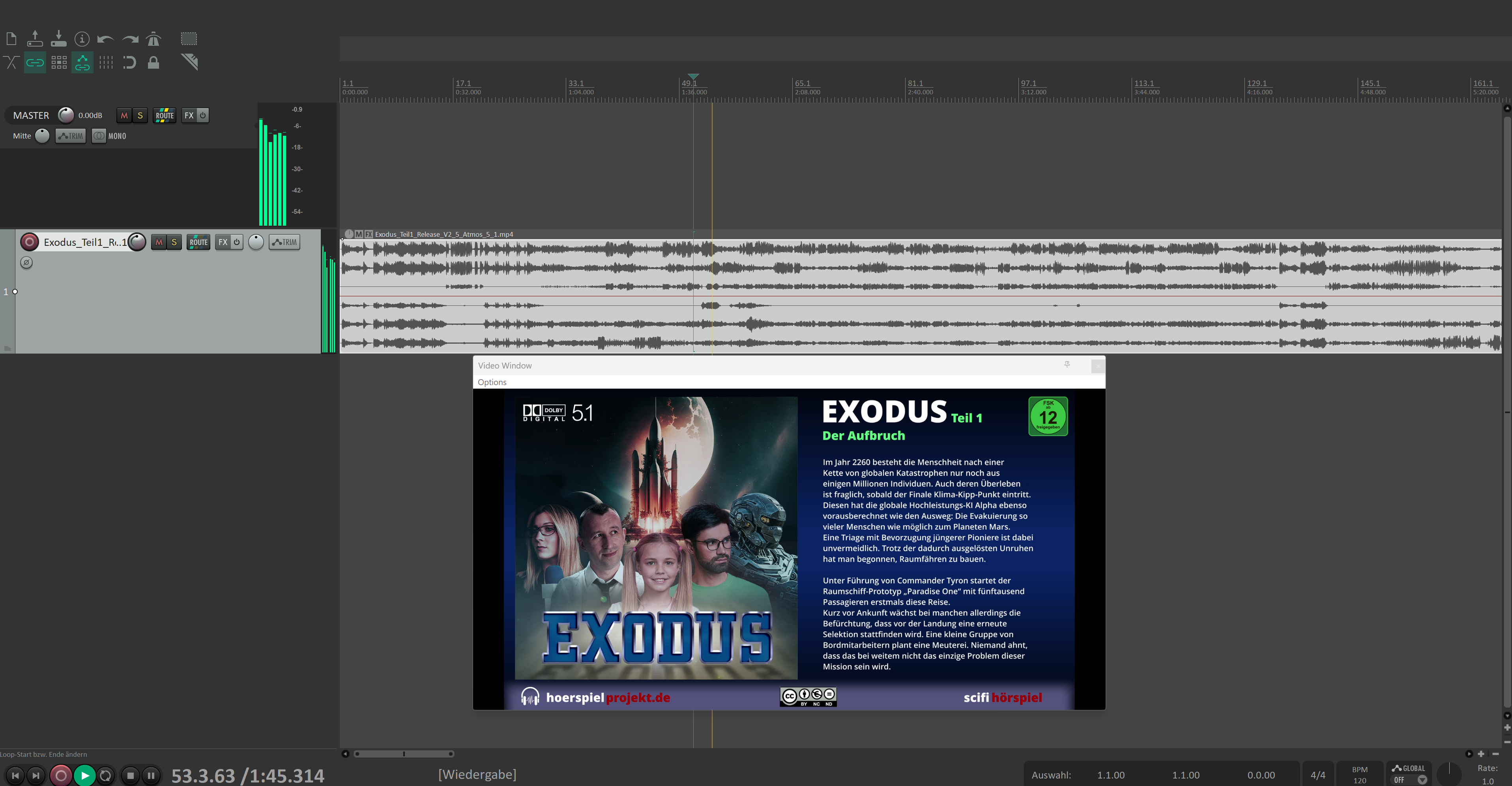Close the Video Window
The image size is (1512, 786).
[x=1098, y=366]
